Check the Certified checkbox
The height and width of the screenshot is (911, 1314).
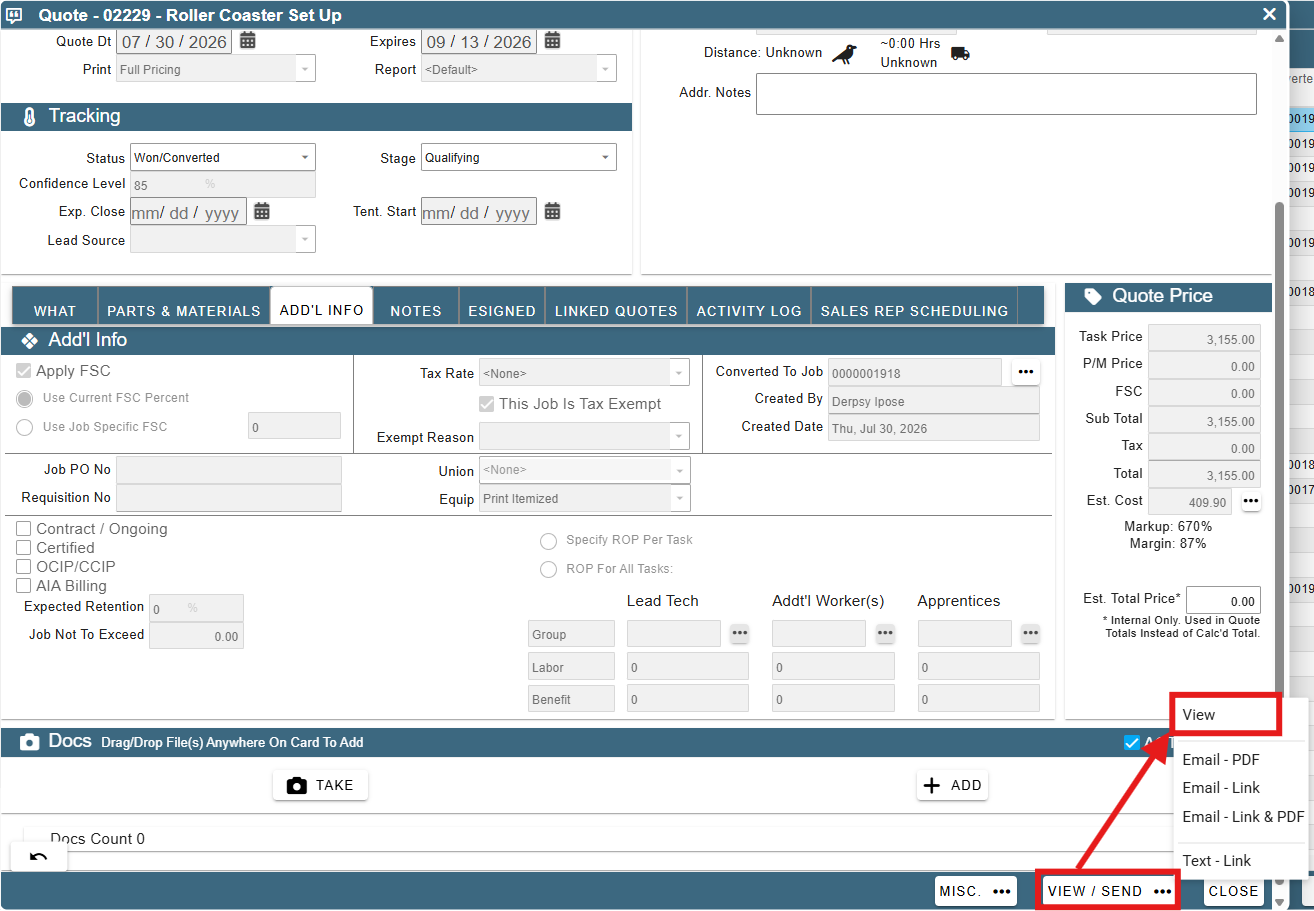(24, 548)
